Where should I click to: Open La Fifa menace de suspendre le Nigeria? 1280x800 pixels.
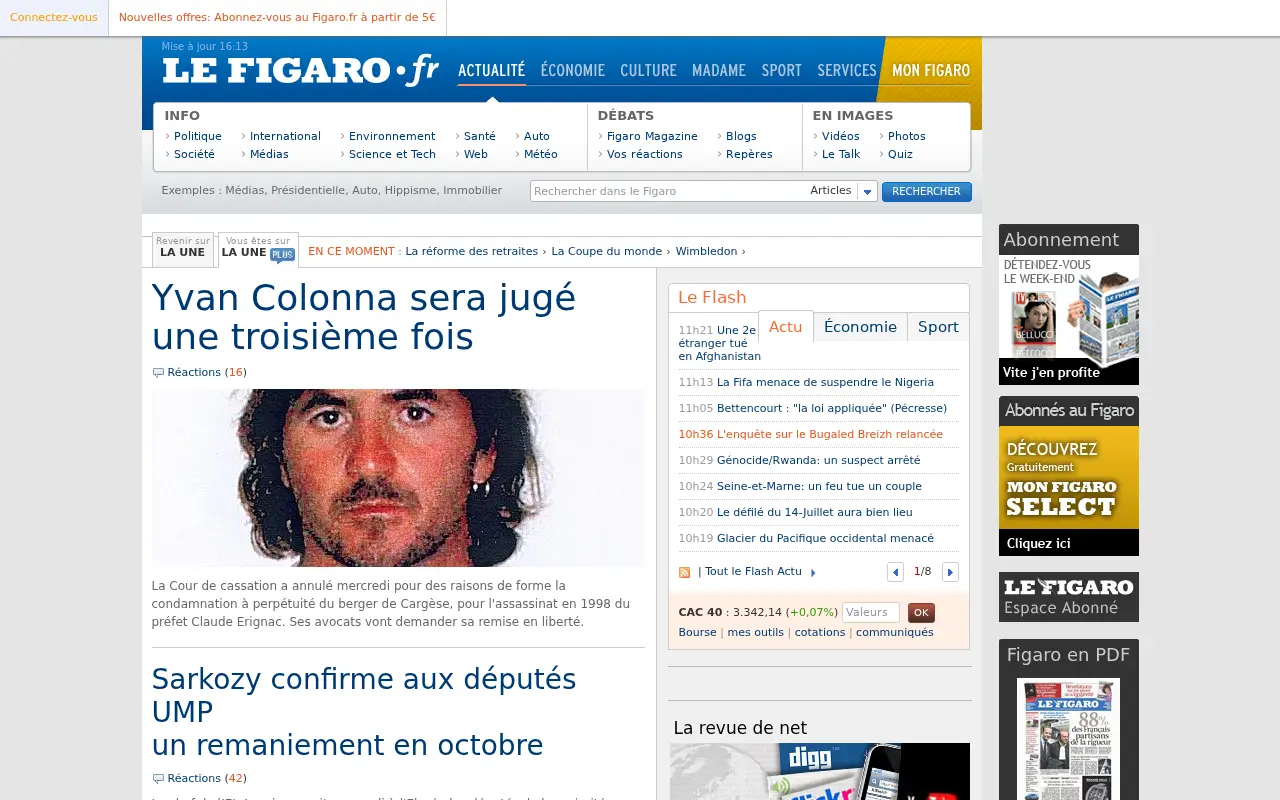825,383
